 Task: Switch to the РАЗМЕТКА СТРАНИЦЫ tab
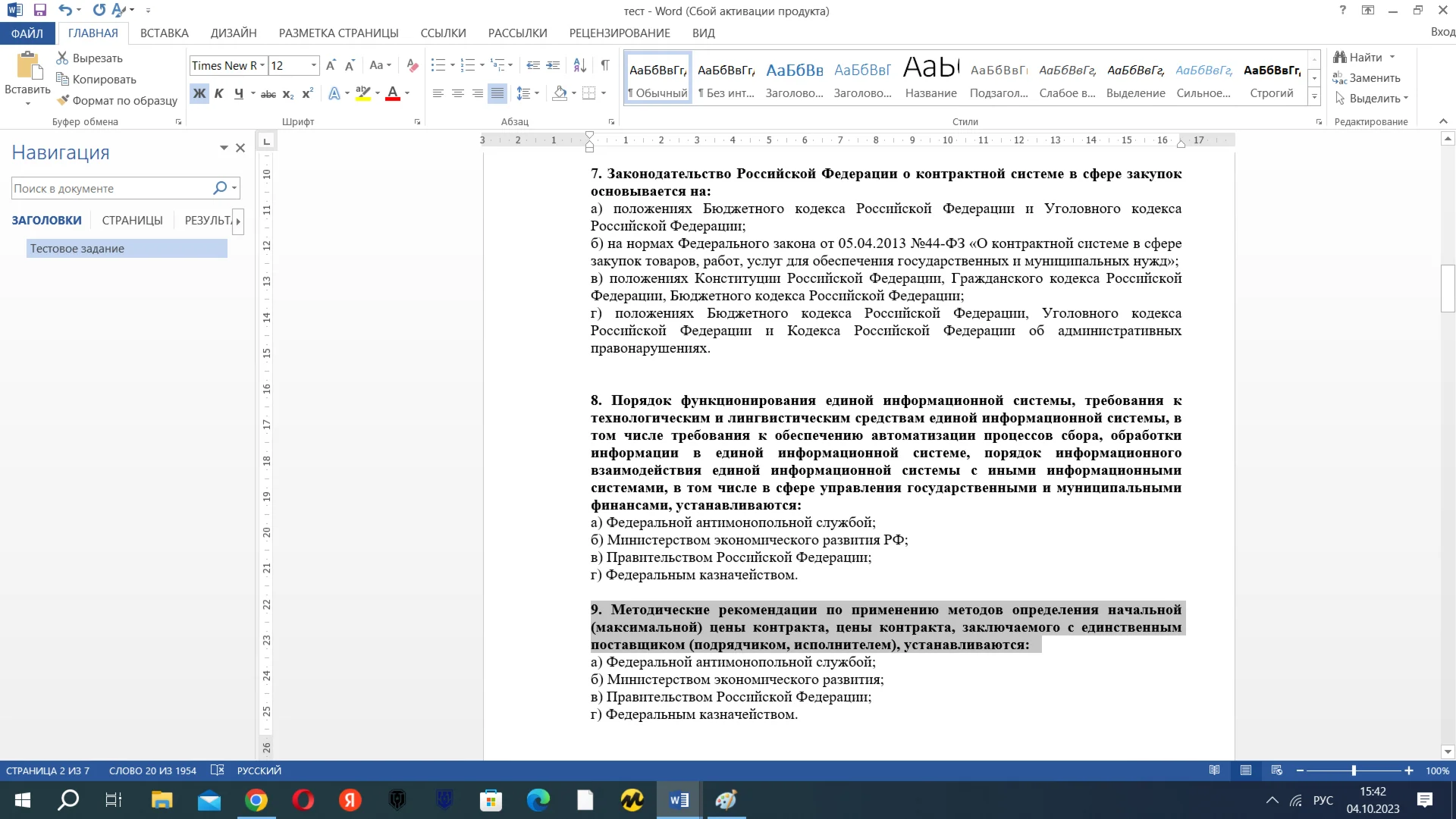(x=338, y=33)
